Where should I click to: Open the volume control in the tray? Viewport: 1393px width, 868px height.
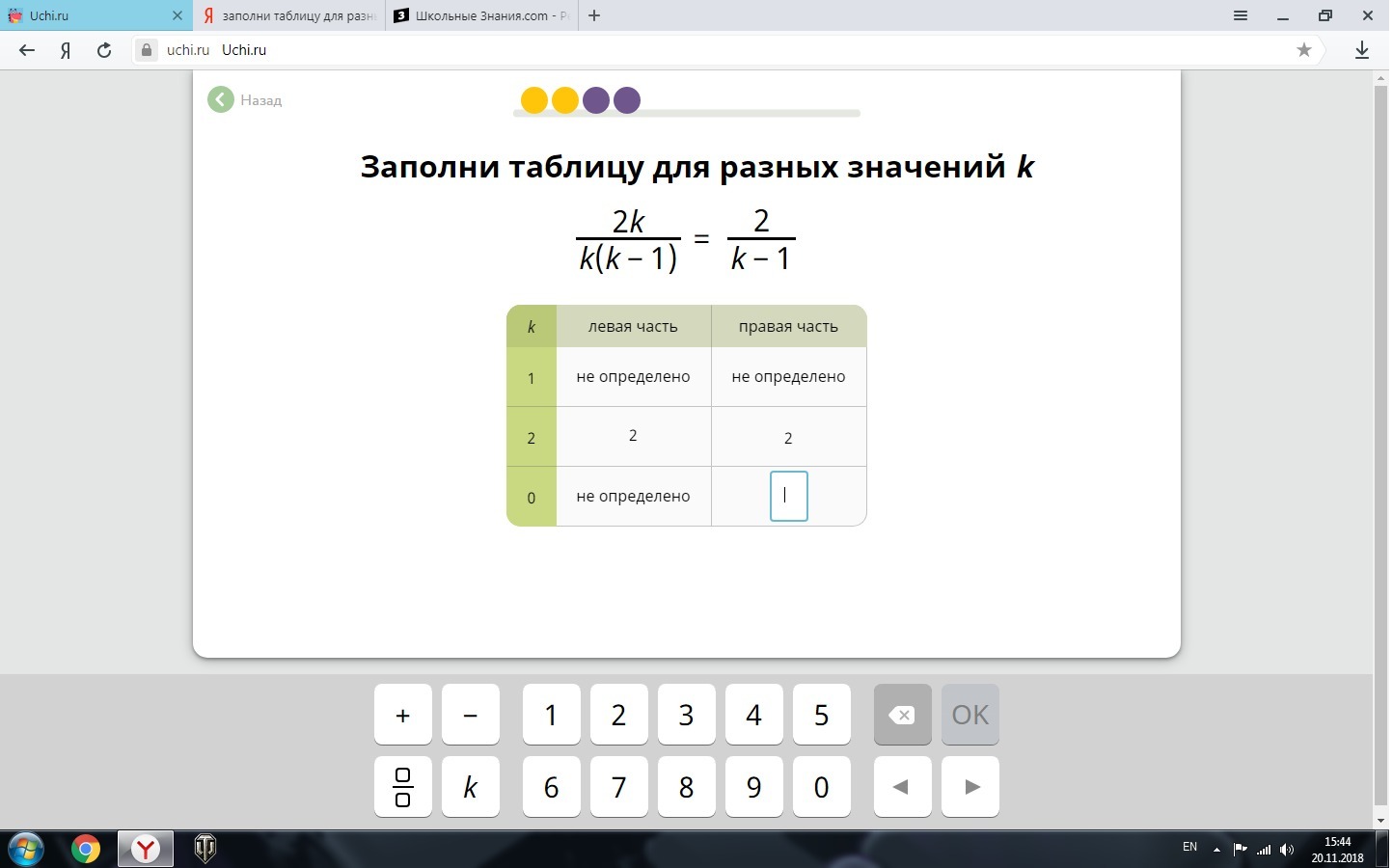(x=1287, y=850)
